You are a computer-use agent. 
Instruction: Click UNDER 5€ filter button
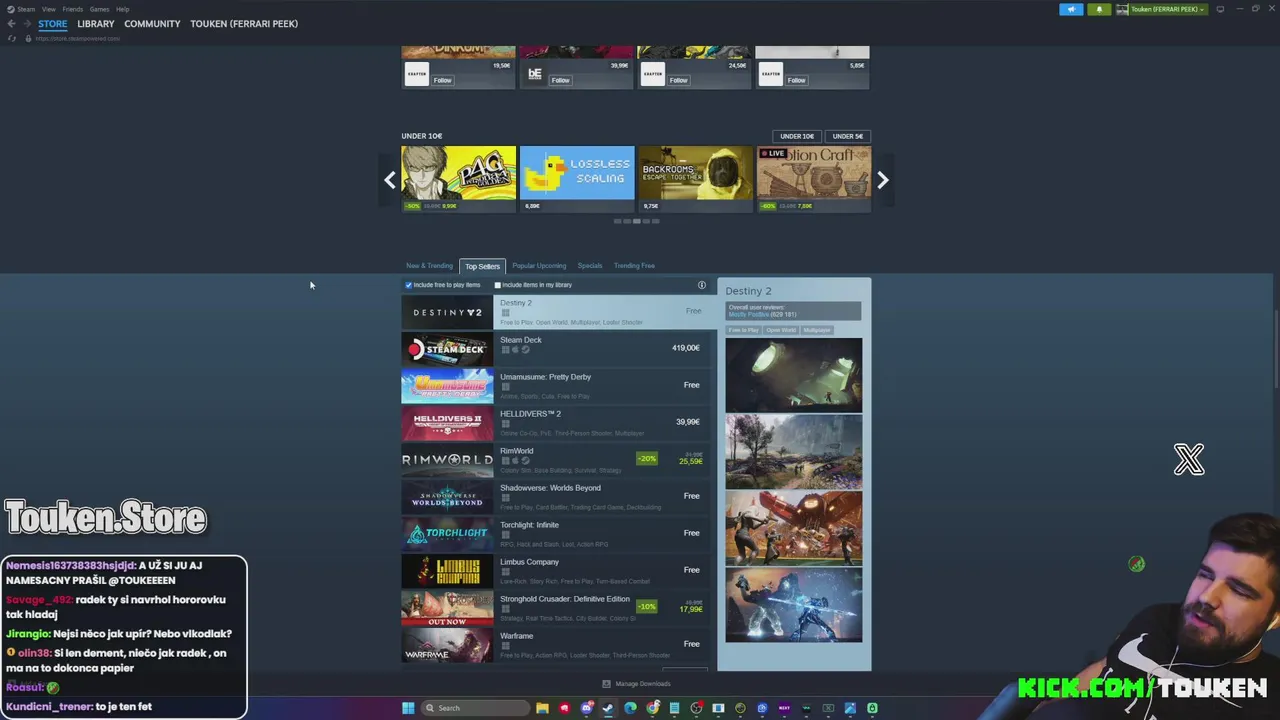(x=847, y=136)
